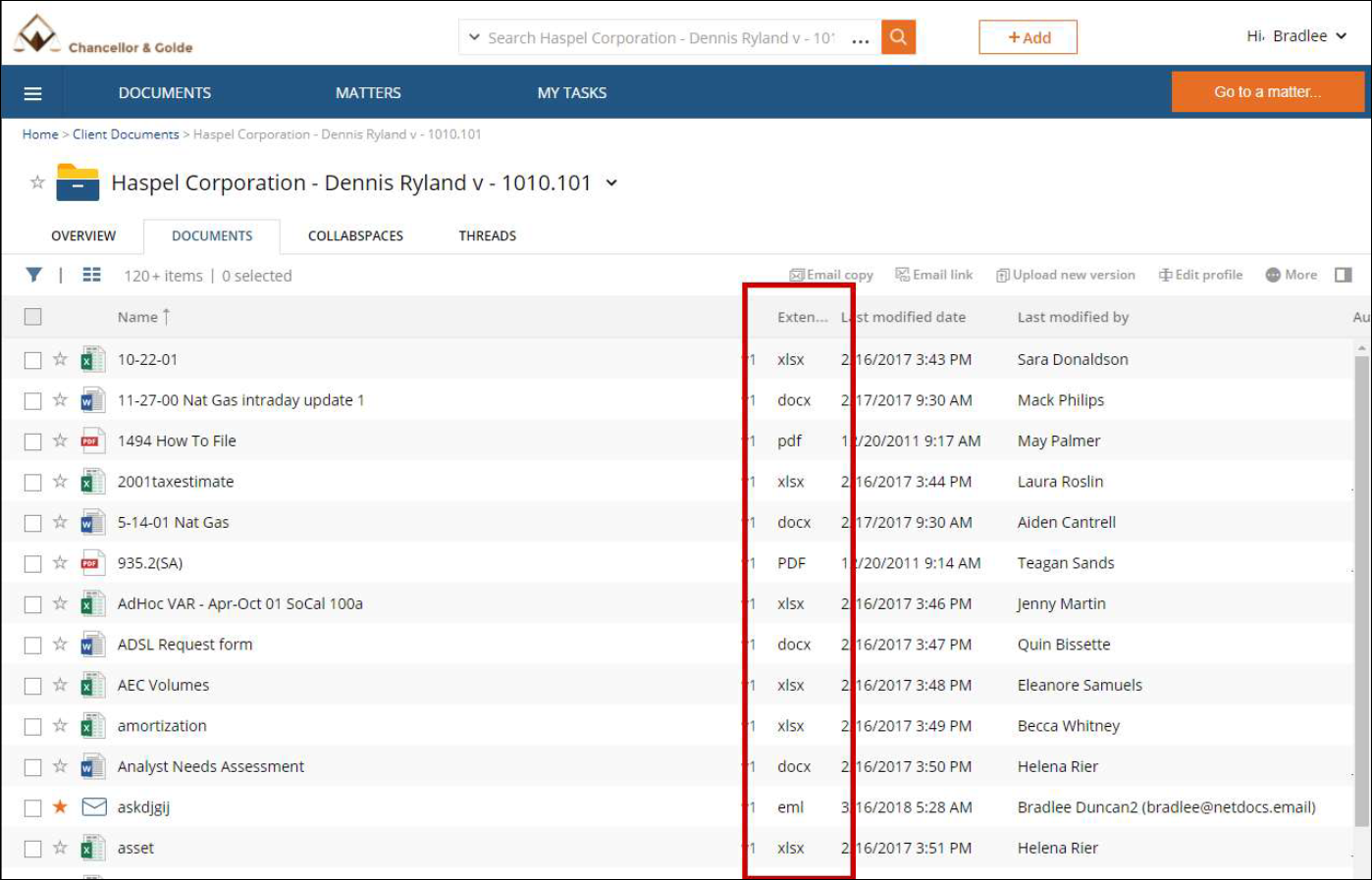Select all items with header checkbox
This screenshot has height=880, width=1372.
click(x=32, y=317)
